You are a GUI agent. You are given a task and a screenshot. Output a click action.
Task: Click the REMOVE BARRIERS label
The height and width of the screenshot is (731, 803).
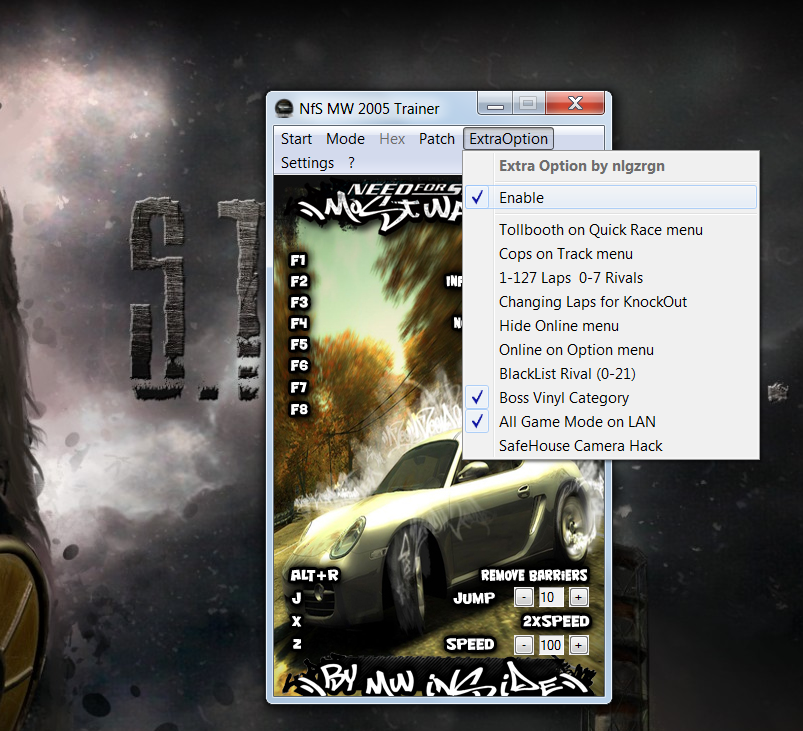click(534, 576)
